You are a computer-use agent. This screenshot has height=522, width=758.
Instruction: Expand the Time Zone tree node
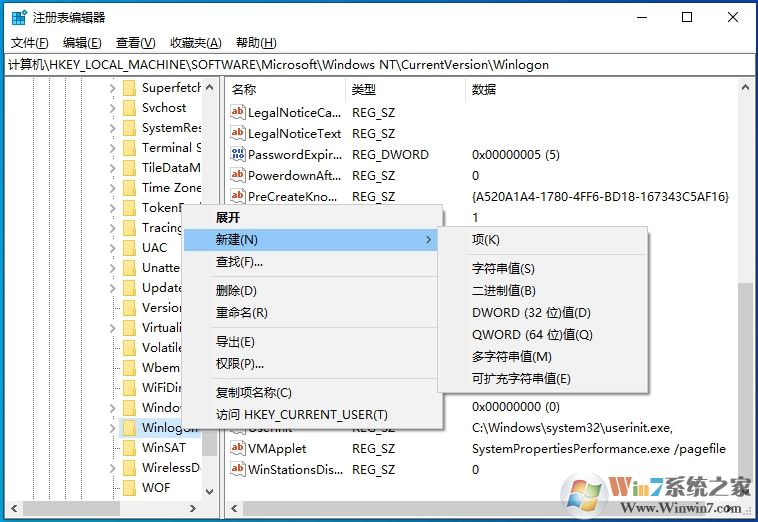click(113, 188)
